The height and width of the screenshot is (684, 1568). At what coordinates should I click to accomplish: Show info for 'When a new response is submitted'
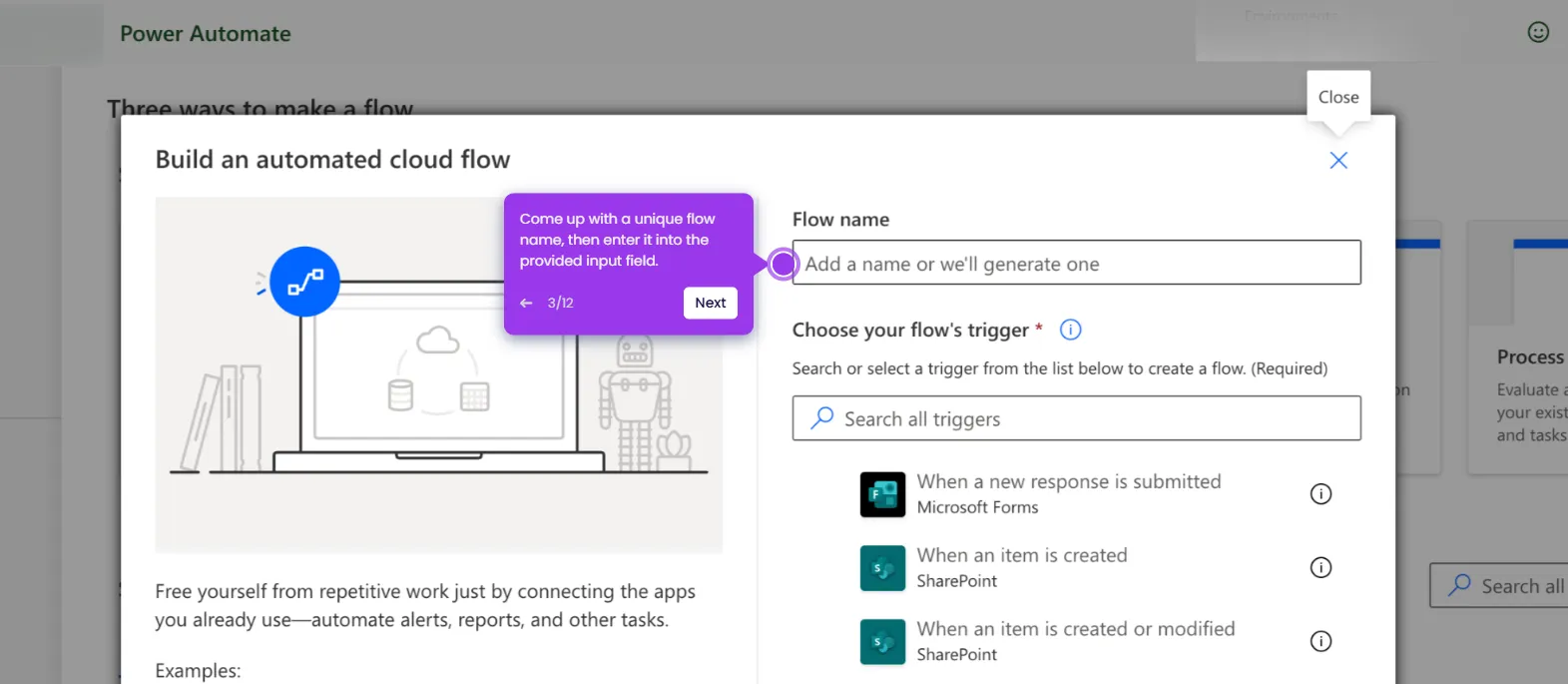[x=1320, y=494]
